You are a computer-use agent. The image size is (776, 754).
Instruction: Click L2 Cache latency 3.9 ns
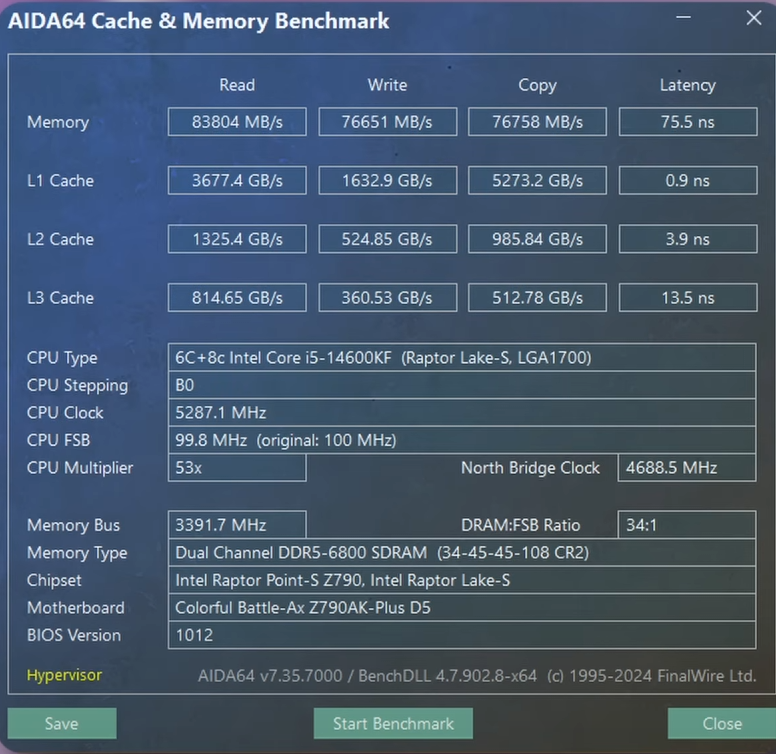click(688, 239)
